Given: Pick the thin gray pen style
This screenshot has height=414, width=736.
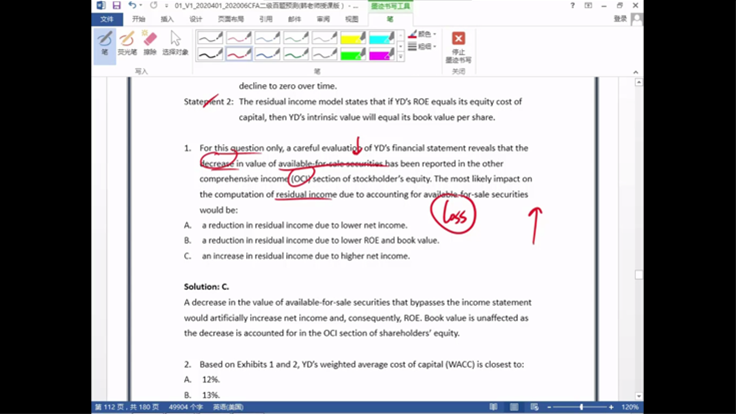Looking at the screenshot, I should pos(324,38).
